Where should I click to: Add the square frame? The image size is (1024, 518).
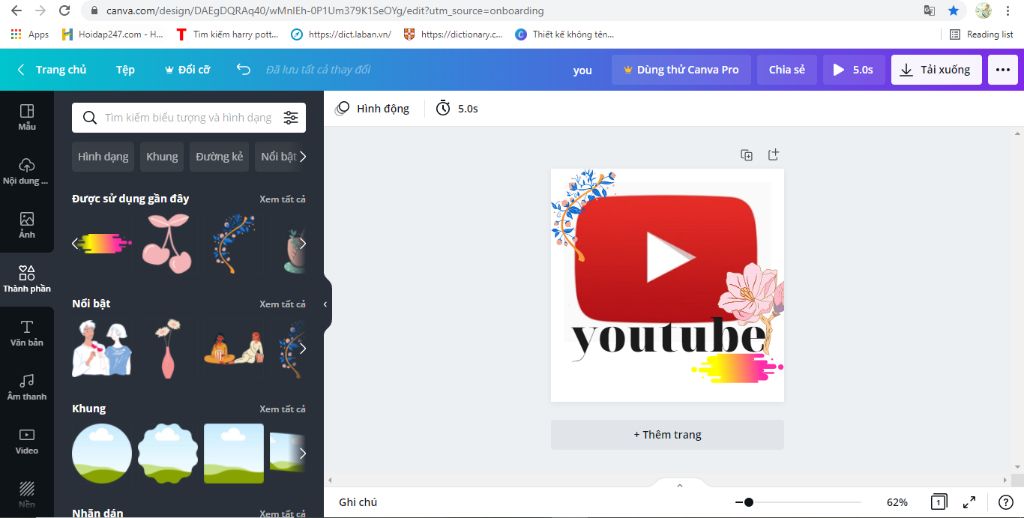234,453
